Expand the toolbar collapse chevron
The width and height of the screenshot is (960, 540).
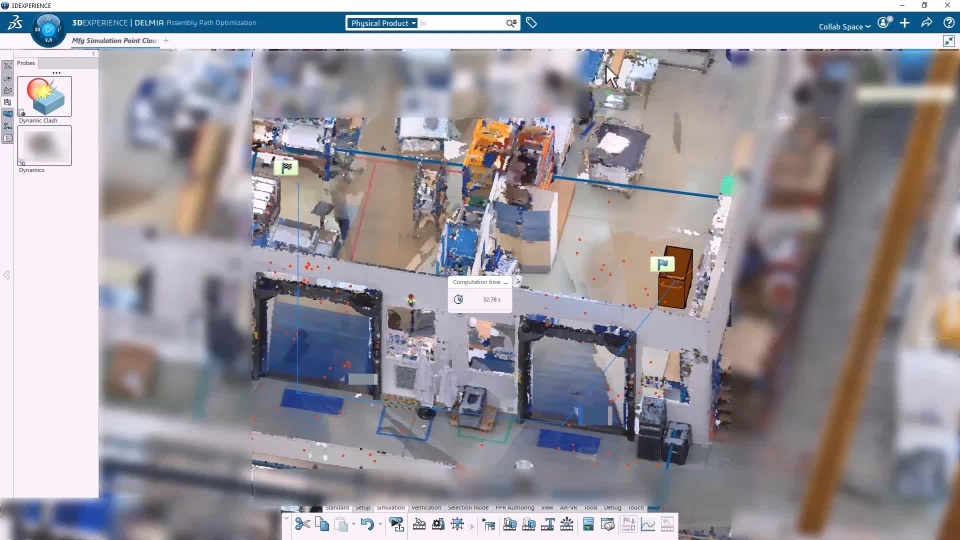tap(286, 519)
